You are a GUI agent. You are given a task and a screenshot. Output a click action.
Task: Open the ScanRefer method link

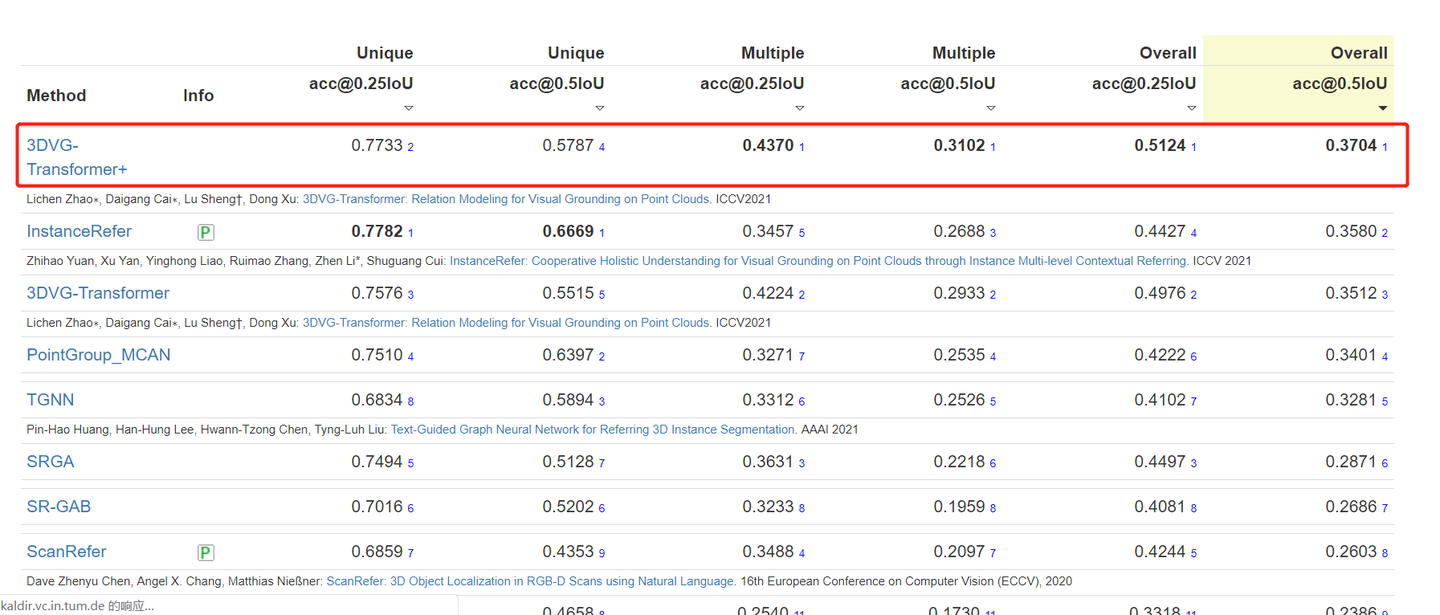(66, 551)
